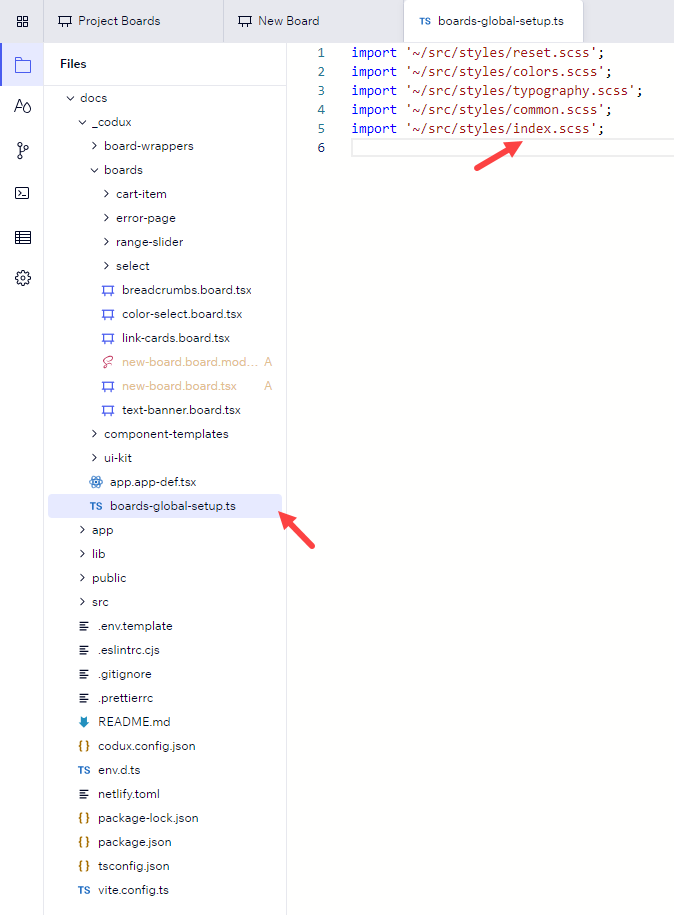Click line number 3 in the gutter
674x915 pixels.
click(321, 90)
